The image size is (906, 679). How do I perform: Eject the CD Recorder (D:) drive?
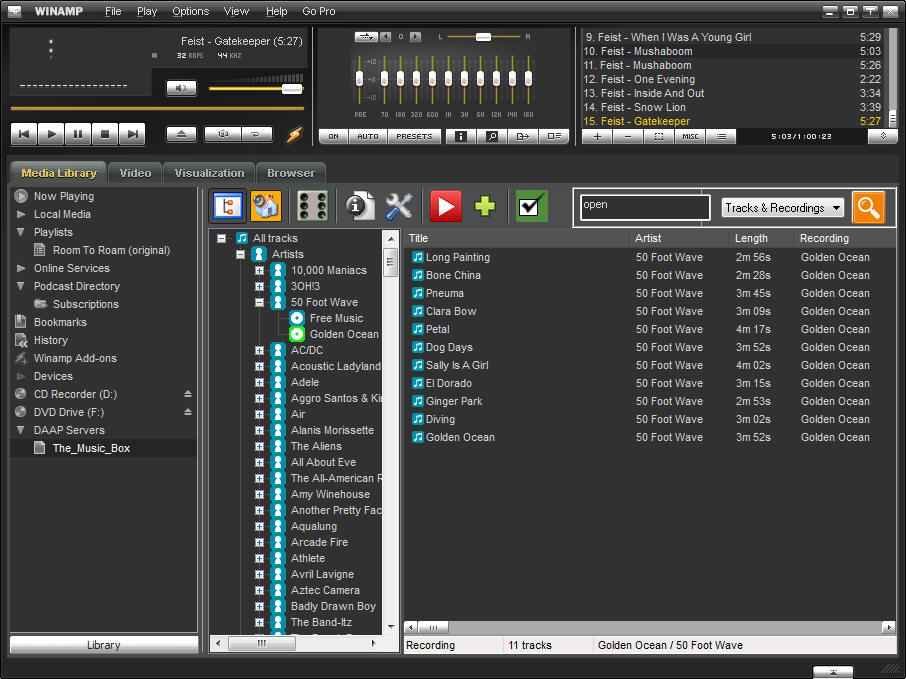[188, 394]
